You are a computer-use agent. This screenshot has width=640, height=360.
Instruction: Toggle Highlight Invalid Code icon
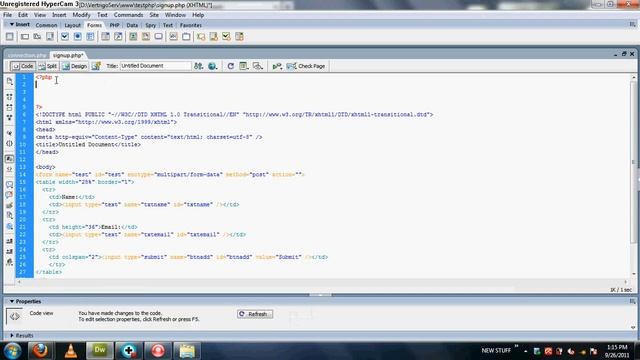(x=9, y=169)
